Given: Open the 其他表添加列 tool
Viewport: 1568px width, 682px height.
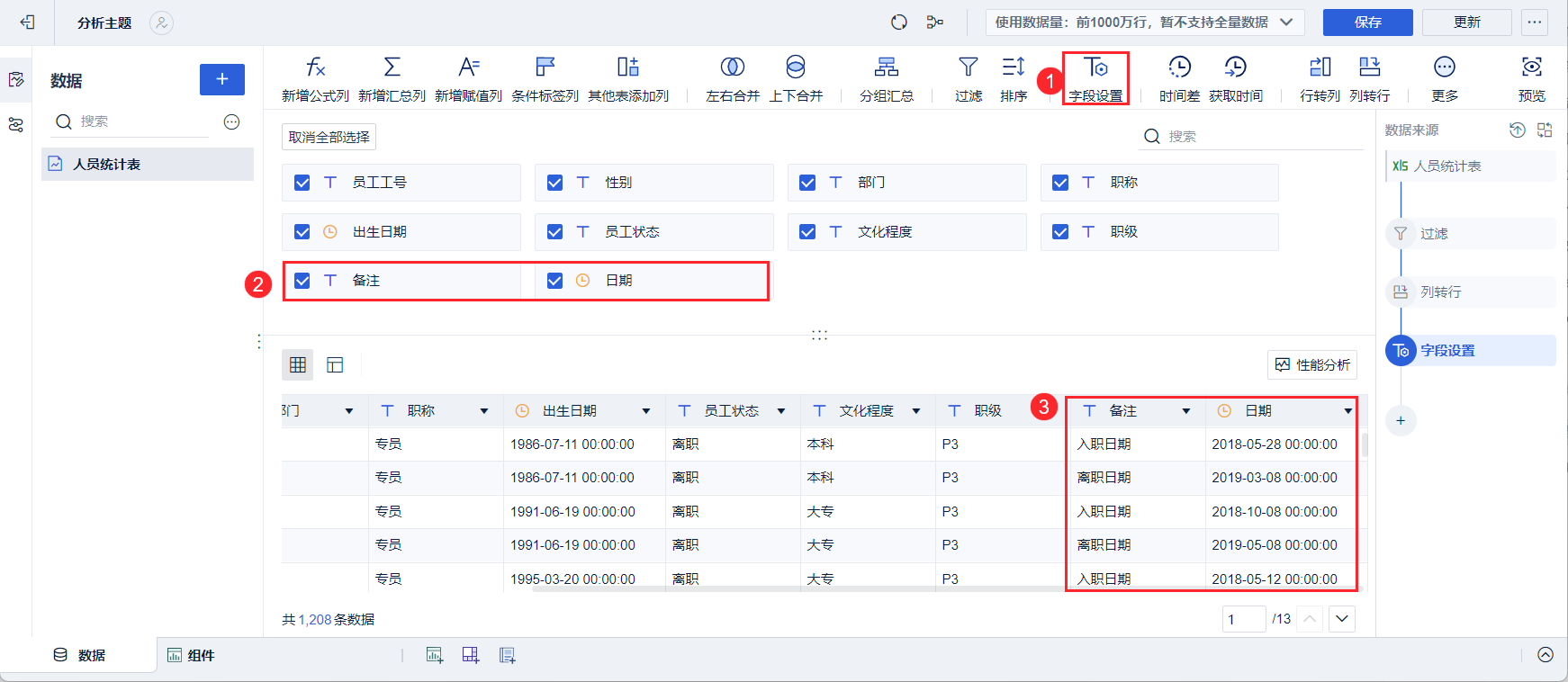Looking at the screenshot, I should click(628, 78).
